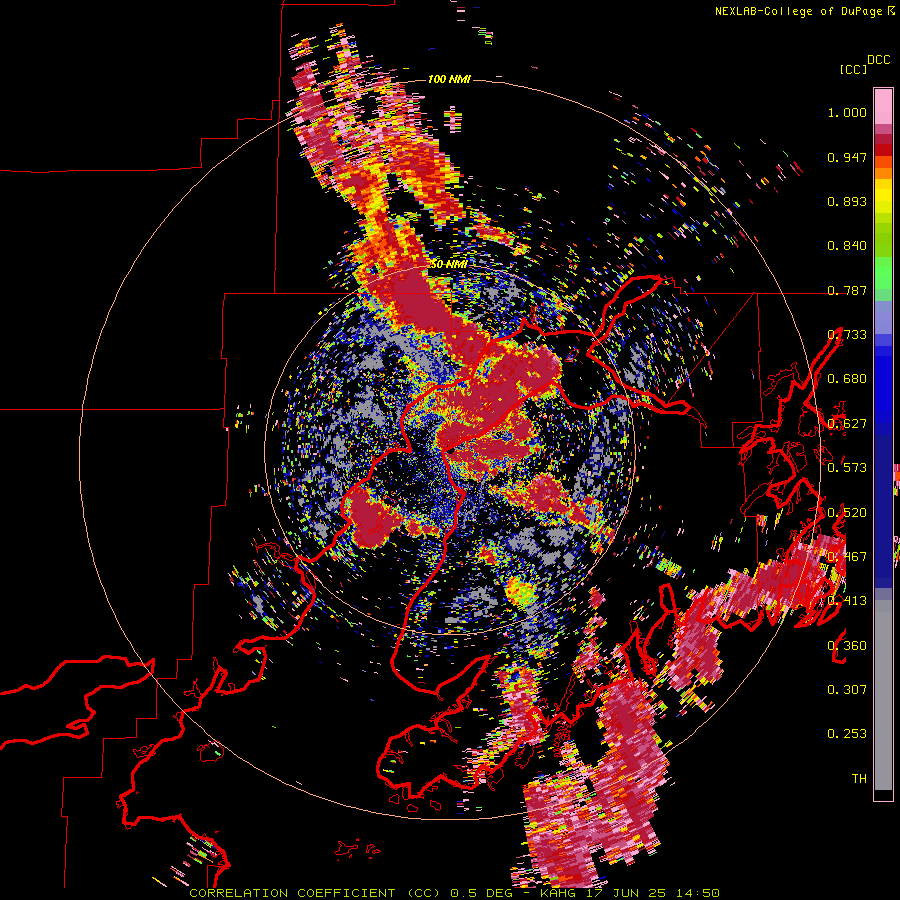Image resolution: width=900 pixels, height=900 pixels.
Task: Click the 0.360 color scale label
Action: coord(847,646)
